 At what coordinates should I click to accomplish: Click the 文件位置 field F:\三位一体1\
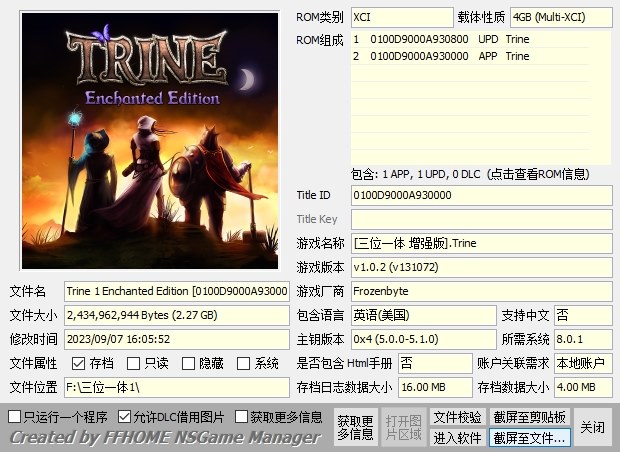[177, 387]
